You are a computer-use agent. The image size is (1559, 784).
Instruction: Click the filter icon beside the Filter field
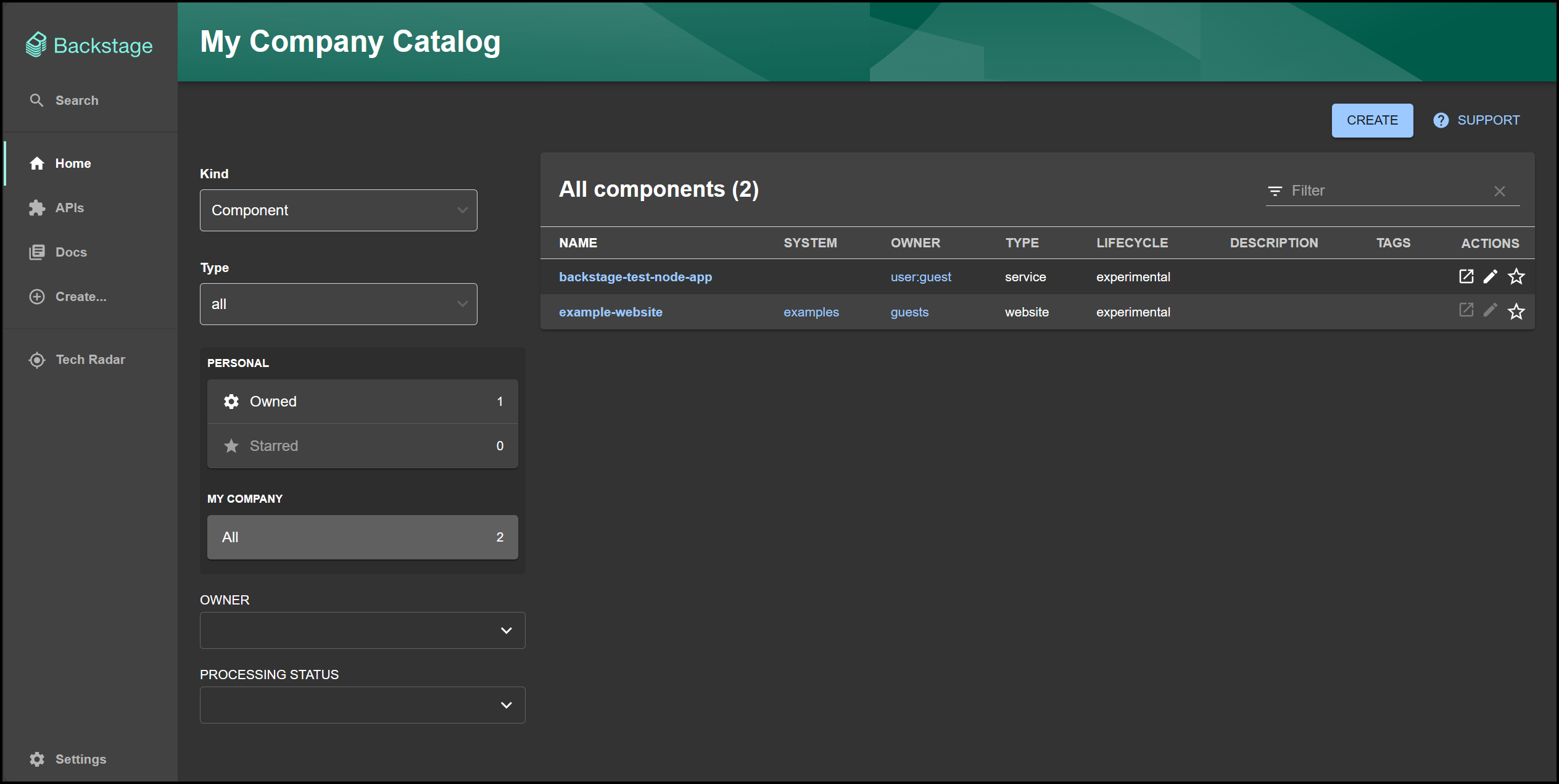point(1275,191)
